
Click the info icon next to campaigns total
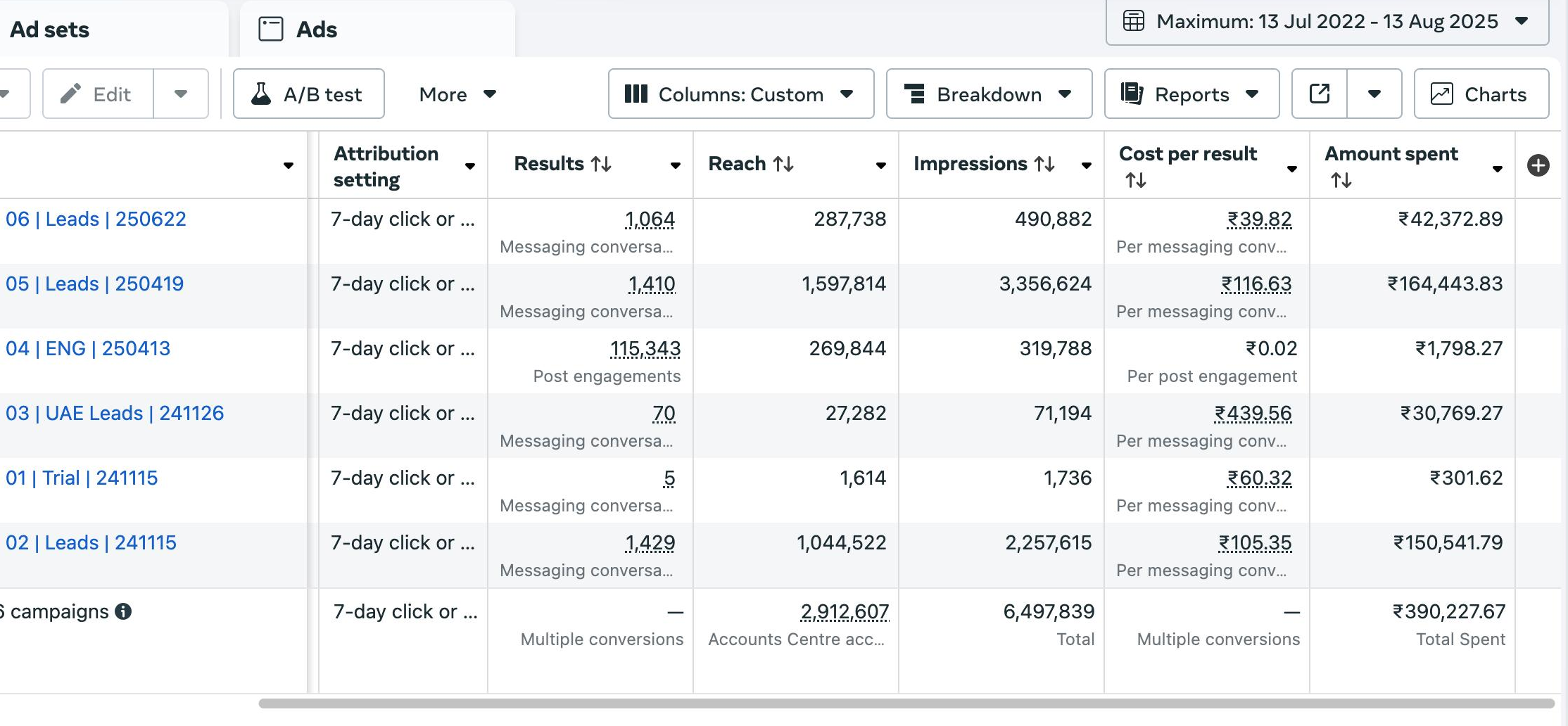click(123, 611)
